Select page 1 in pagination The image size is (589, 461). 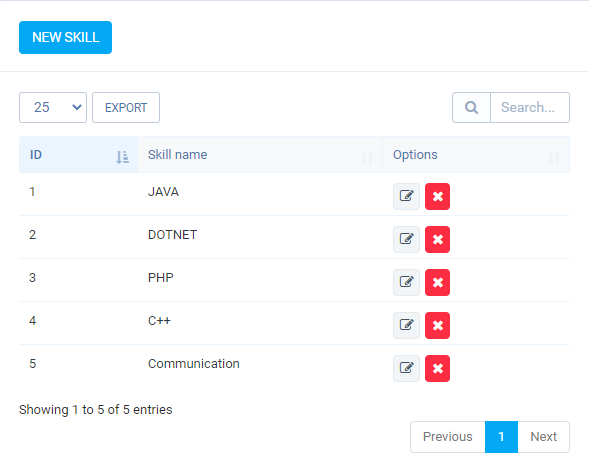point(501,437)
